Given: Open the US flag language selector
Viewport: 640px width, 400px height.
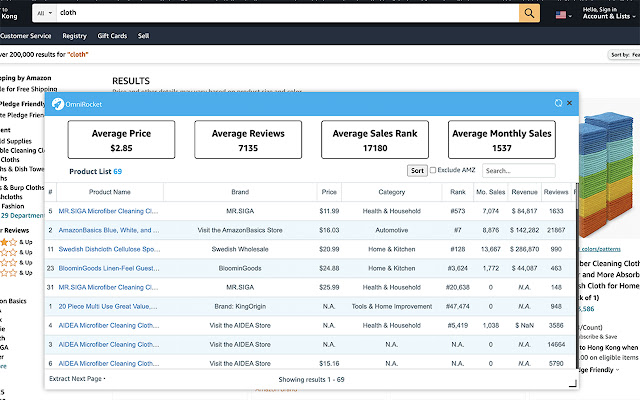Looking at the screenshot, I should (x=563, y=15).
